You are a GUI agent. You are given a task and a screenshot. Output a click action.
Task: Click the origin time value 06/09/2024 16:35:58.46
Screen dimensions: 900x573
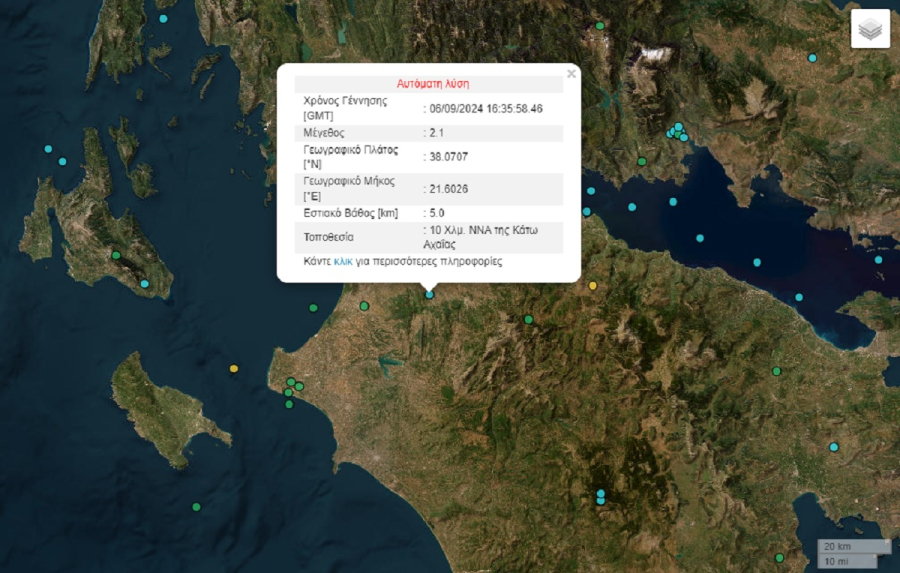(486, 108)
